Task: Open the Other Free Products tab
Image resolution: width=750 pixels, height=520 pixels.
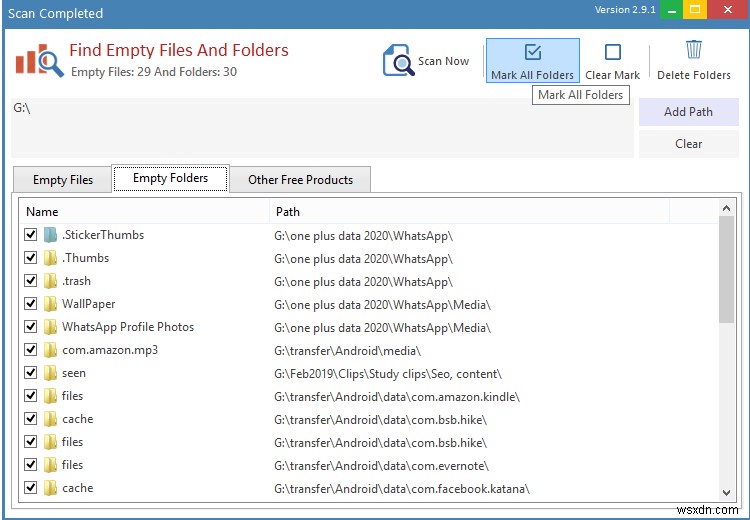Action: coord(300,180)
